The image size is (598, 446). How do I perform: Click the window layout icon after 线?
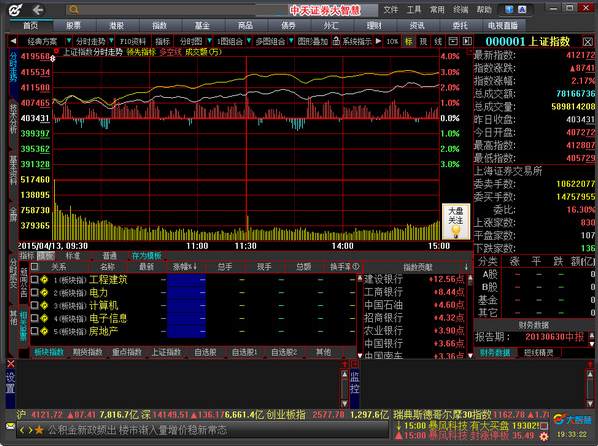tap(453, 41)
